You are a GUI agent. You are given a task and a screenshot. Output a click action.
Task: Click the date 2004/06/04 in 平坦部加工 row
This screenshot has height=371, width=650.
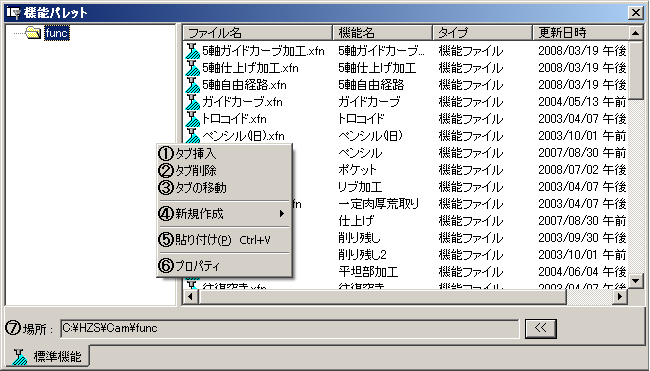[x=568, y=272]
